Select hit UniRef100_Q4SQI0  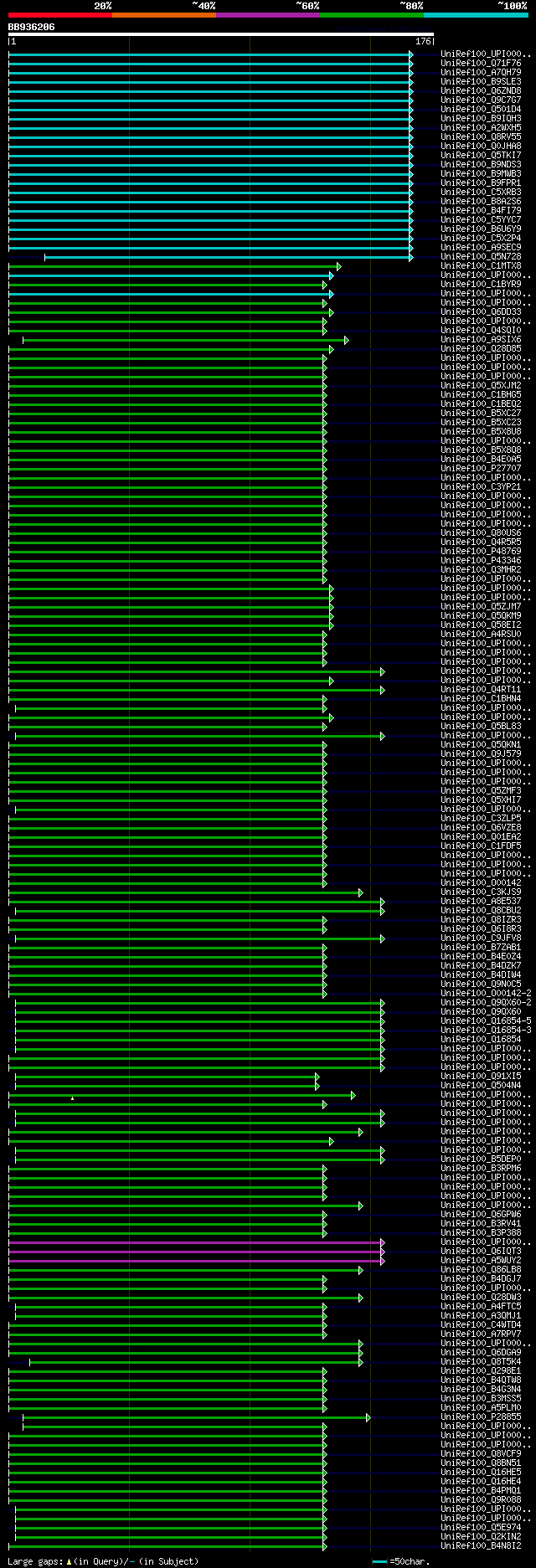[481, 331]
